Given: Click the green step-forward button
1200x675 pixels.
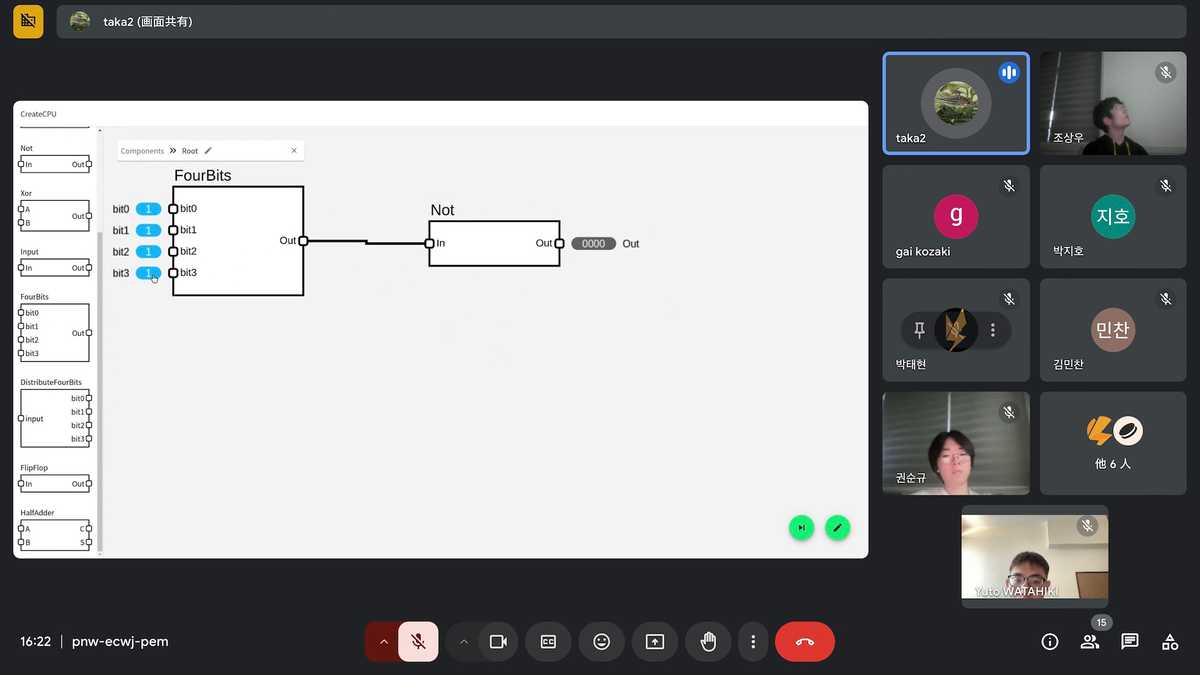Looking at the screenshot, I should [x=801, y=528].
